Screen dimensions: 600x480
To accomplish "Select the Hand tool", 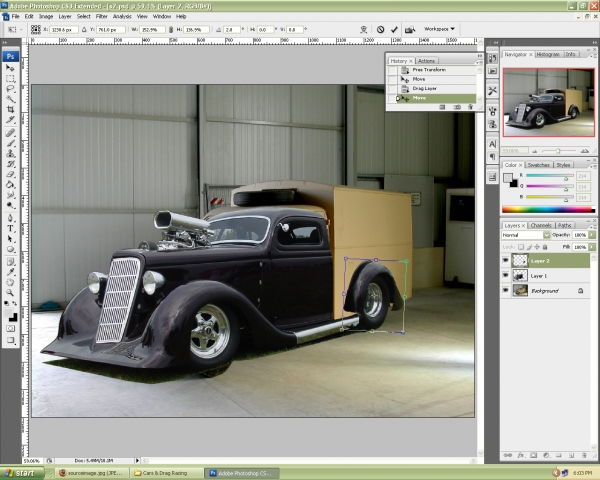I will [x=10, y=282].
